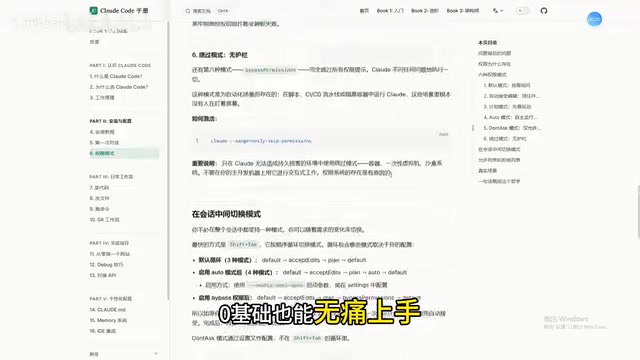
Task: Jump to TOC item 1 默认模式
Action: click(507, 85)
